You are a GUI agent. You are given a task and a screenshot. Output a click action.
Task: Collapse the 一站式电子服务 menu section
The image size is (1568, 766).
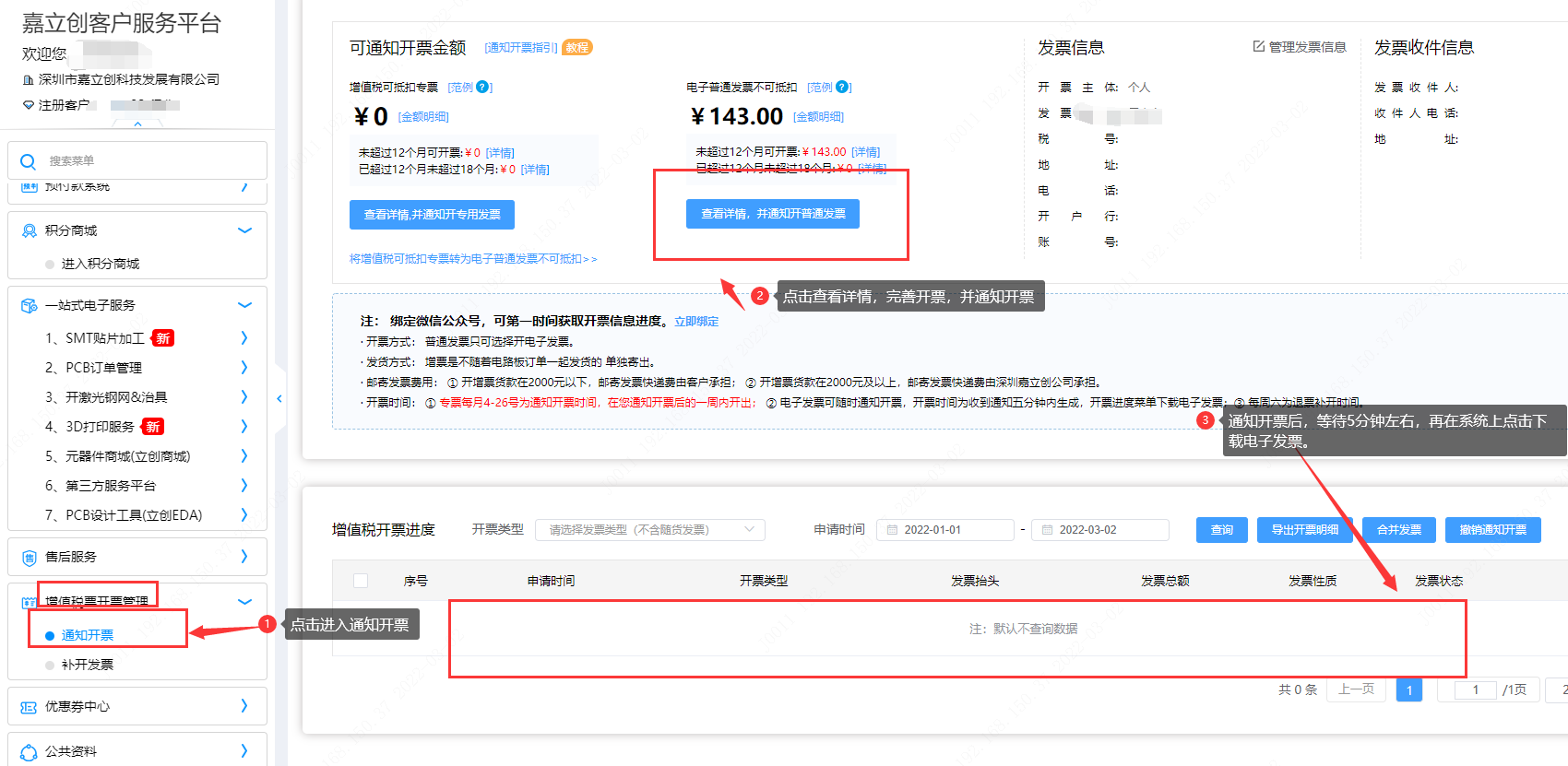point(244,305)
